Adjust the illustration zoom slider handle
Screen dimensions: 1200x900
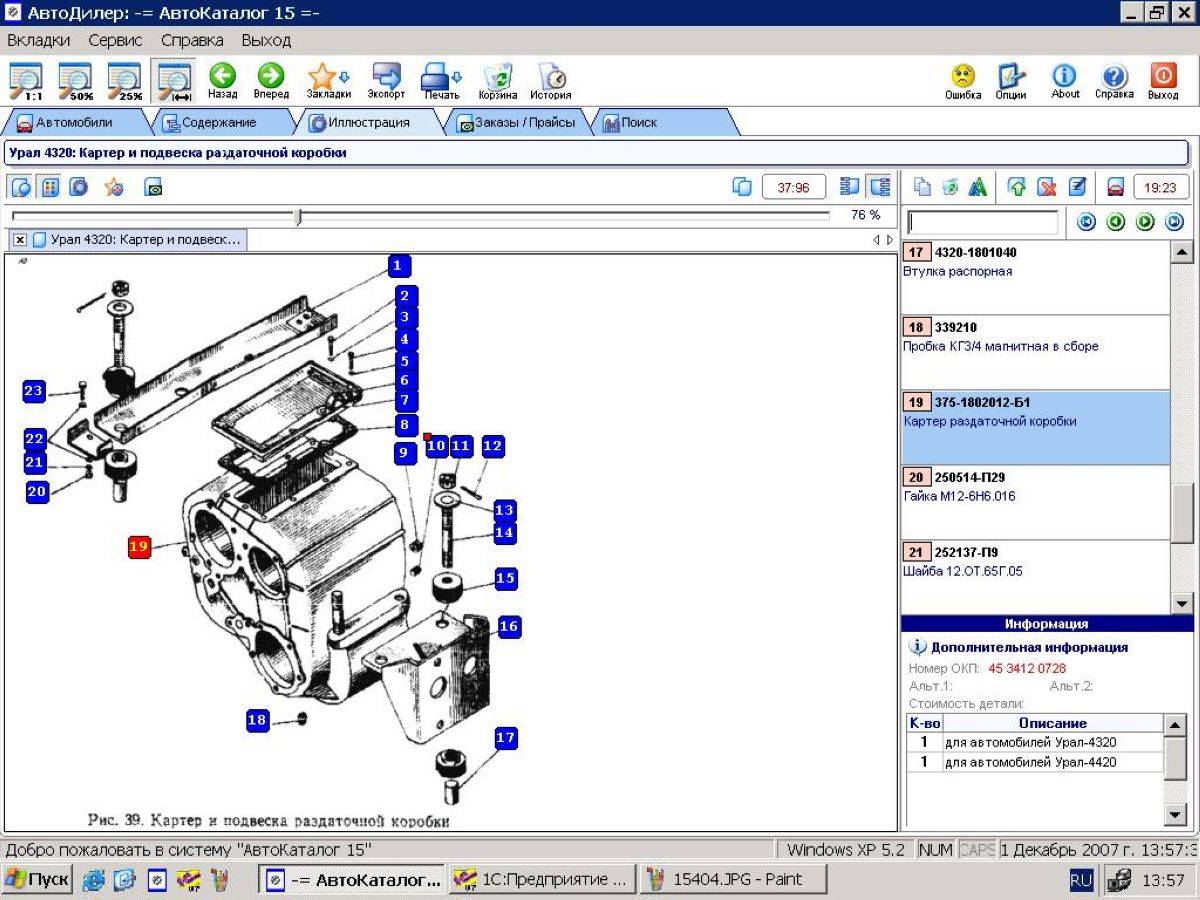click(x=298, y=216)
